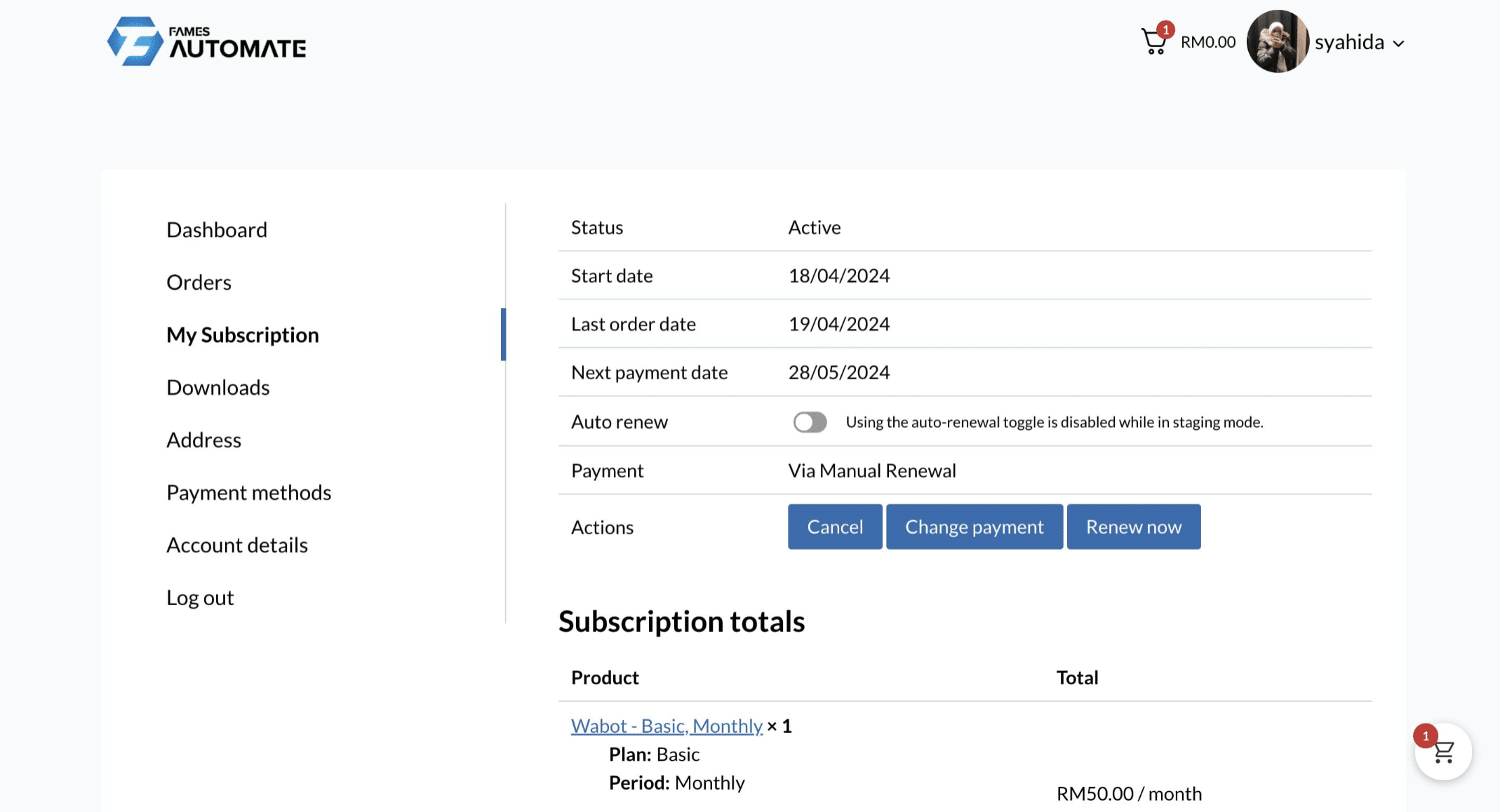Click Log out link

pos(200,597)
